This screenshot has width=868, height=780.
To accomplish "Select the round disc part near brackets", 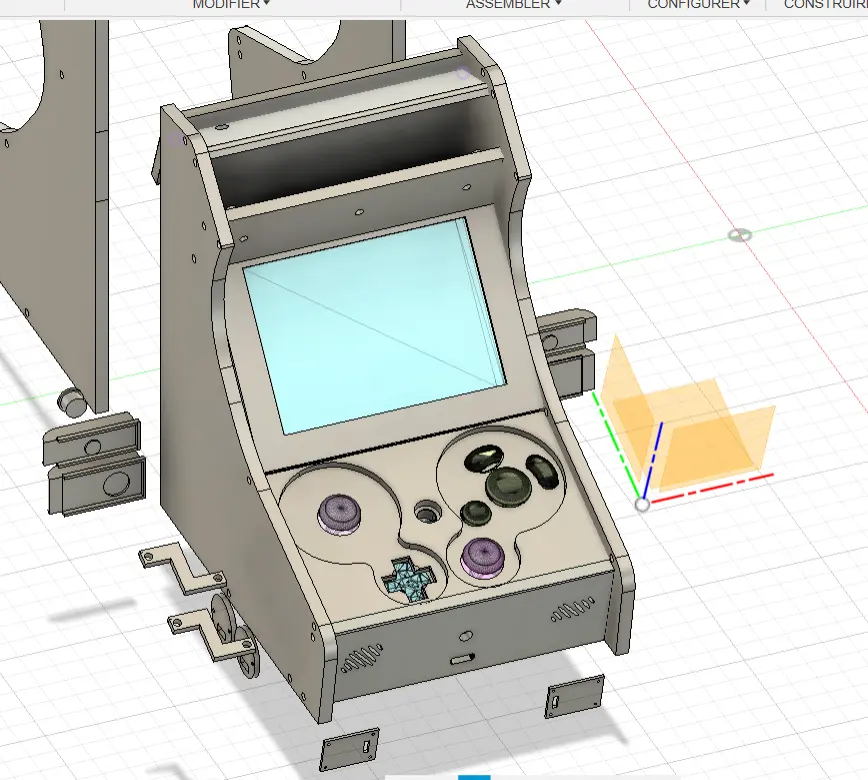I will coord(222,616).
